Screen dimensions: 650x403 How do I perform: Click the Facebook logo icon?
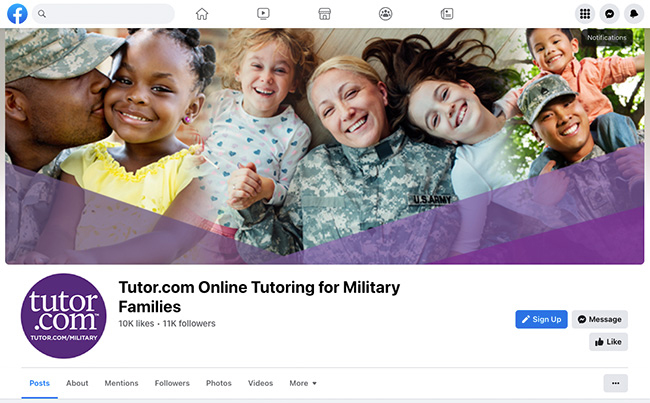coord(17,14)
